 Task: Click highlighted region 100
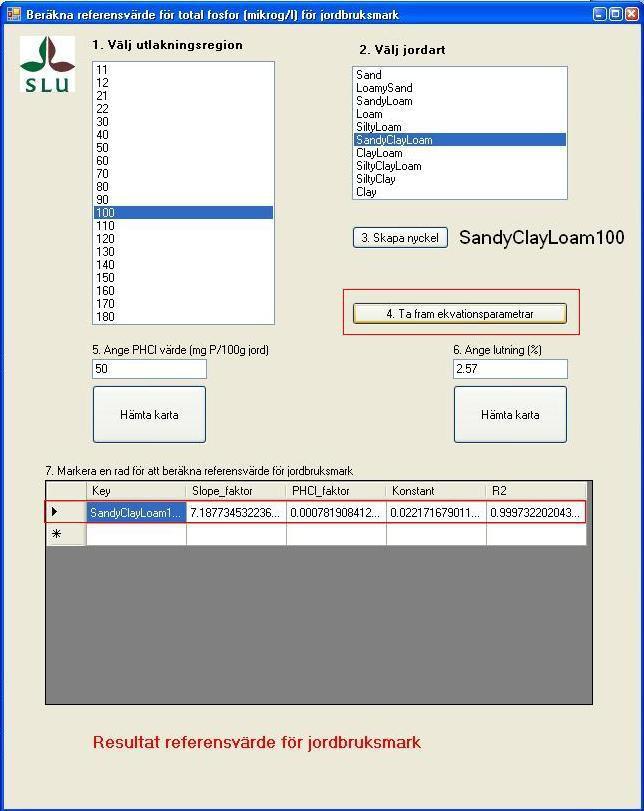(183, 213)
